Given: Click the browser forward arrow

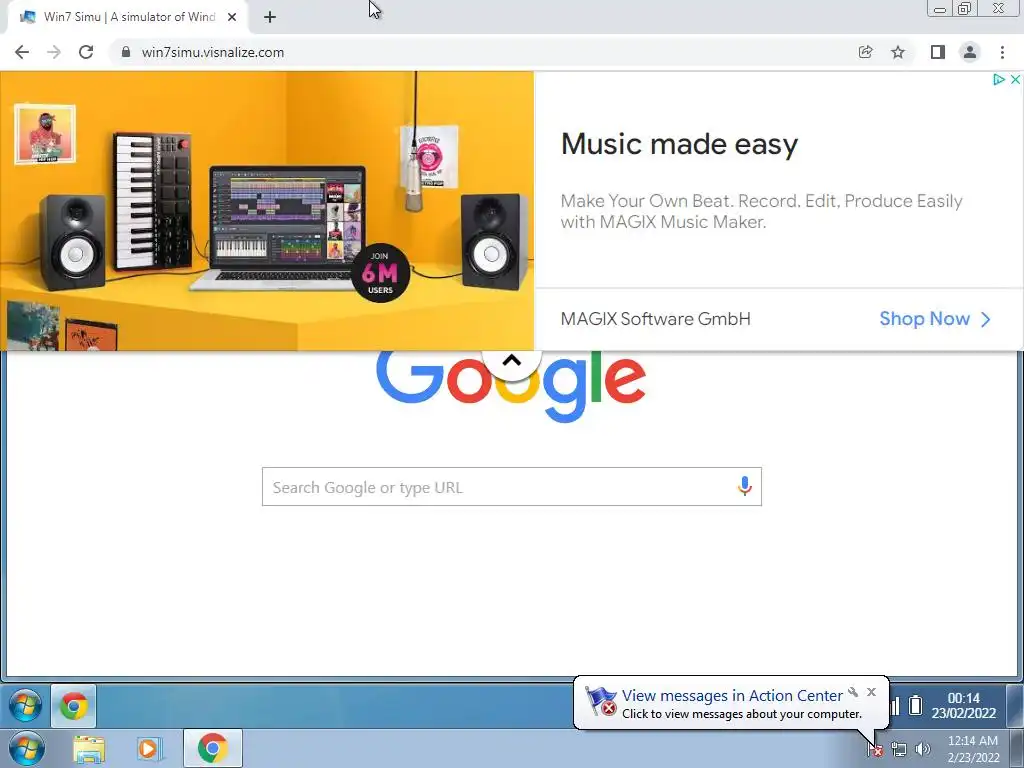Looking at the screenshot, I should point(54,52).
